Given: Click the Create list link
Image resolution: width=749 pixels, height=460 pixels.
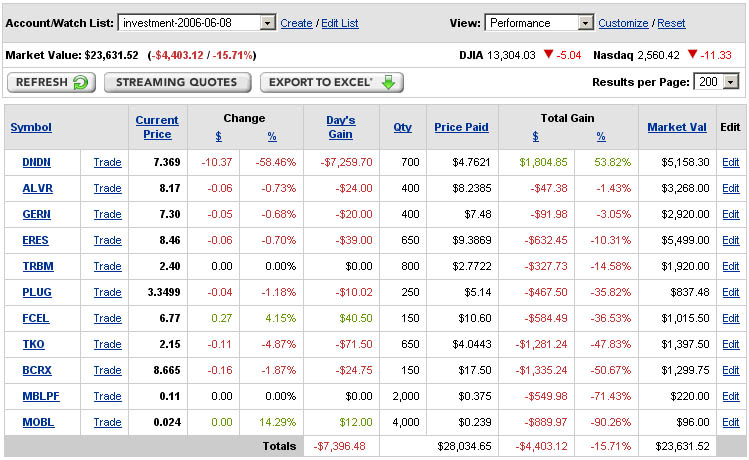Looking at the screenshot, I should click(x=296, y=23).
